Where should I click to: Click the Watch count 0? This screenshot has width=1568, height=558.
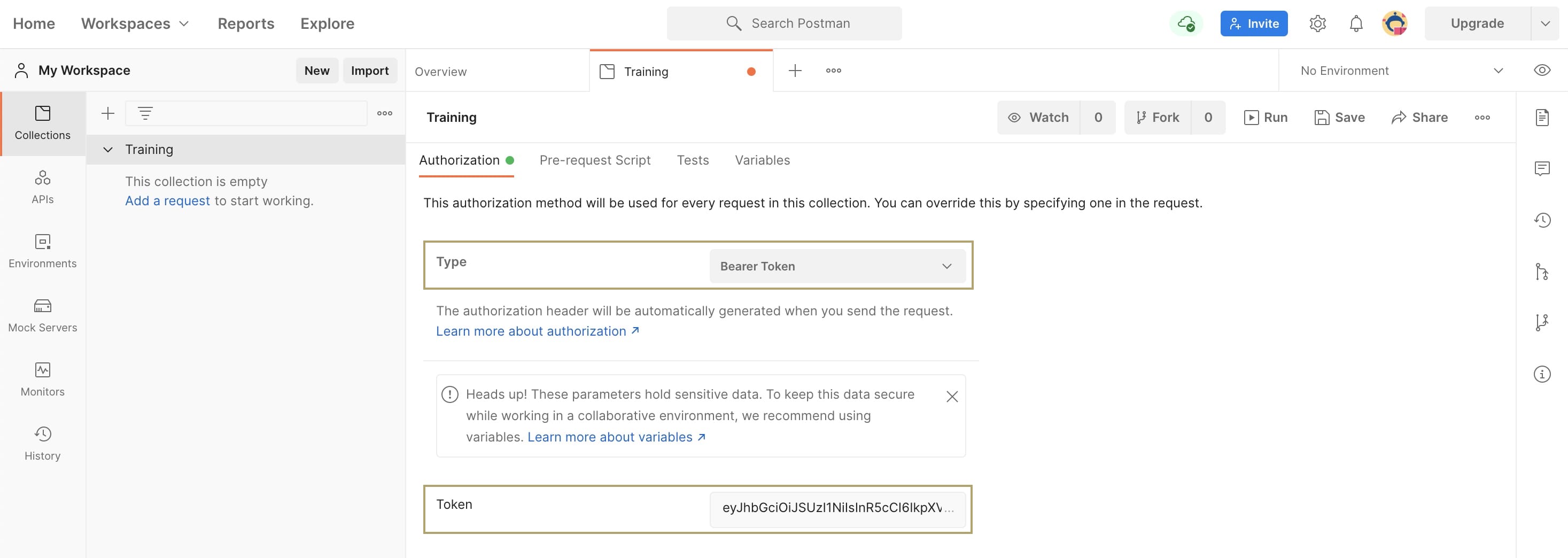1098,118
